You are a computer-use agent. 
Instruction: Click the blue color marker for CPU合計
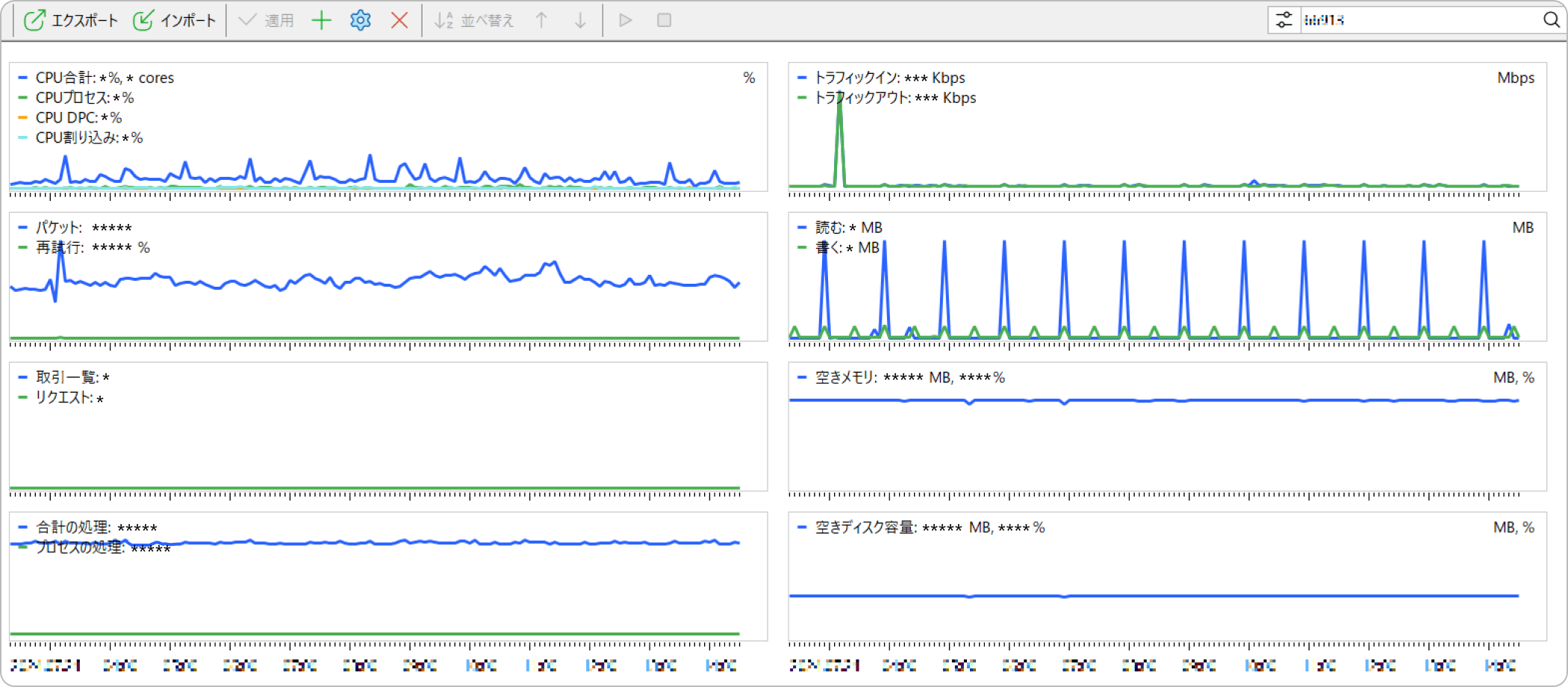tap(22, 78)
